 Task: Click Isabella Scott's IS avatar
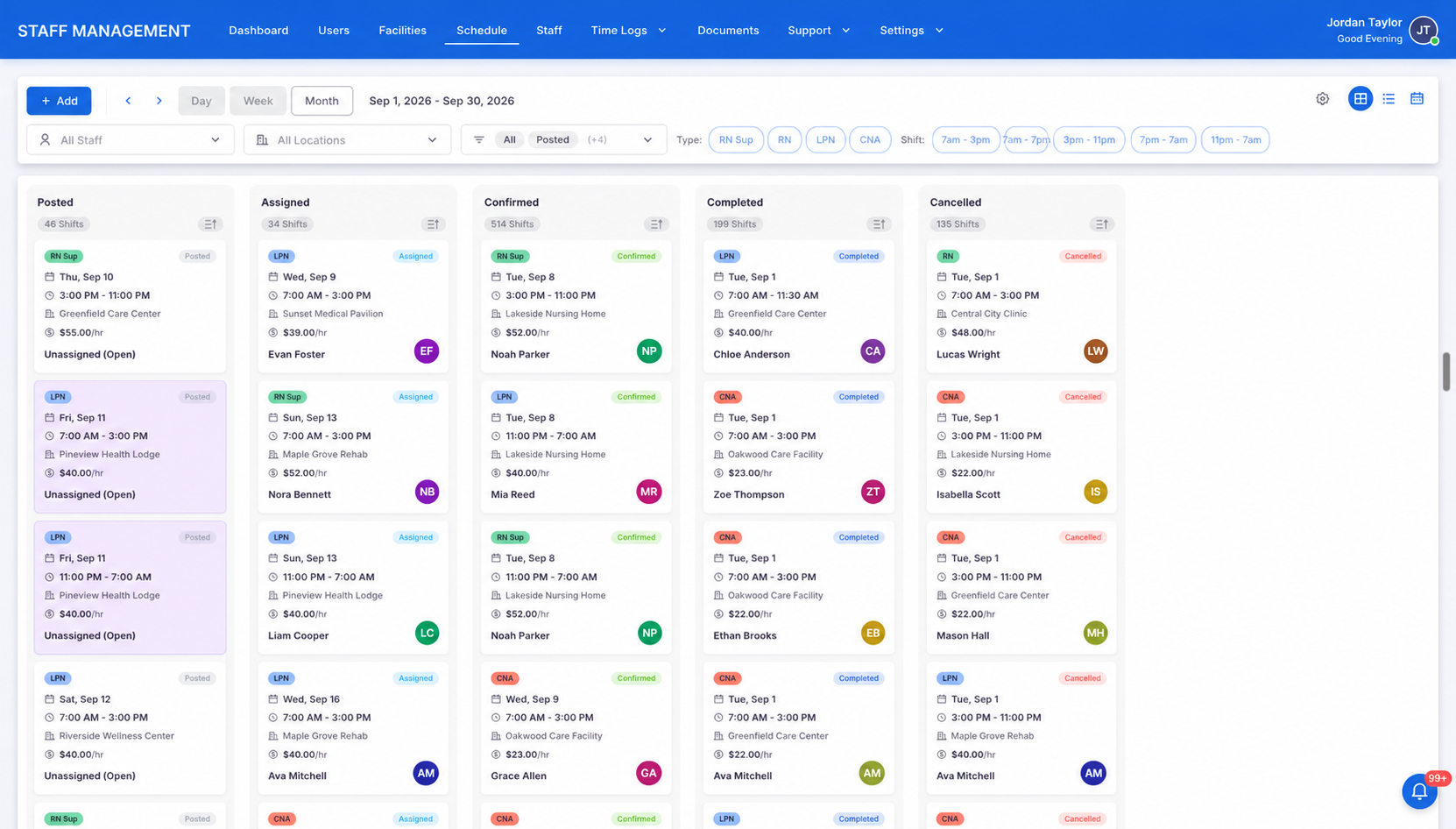[x=1095, y=492]
